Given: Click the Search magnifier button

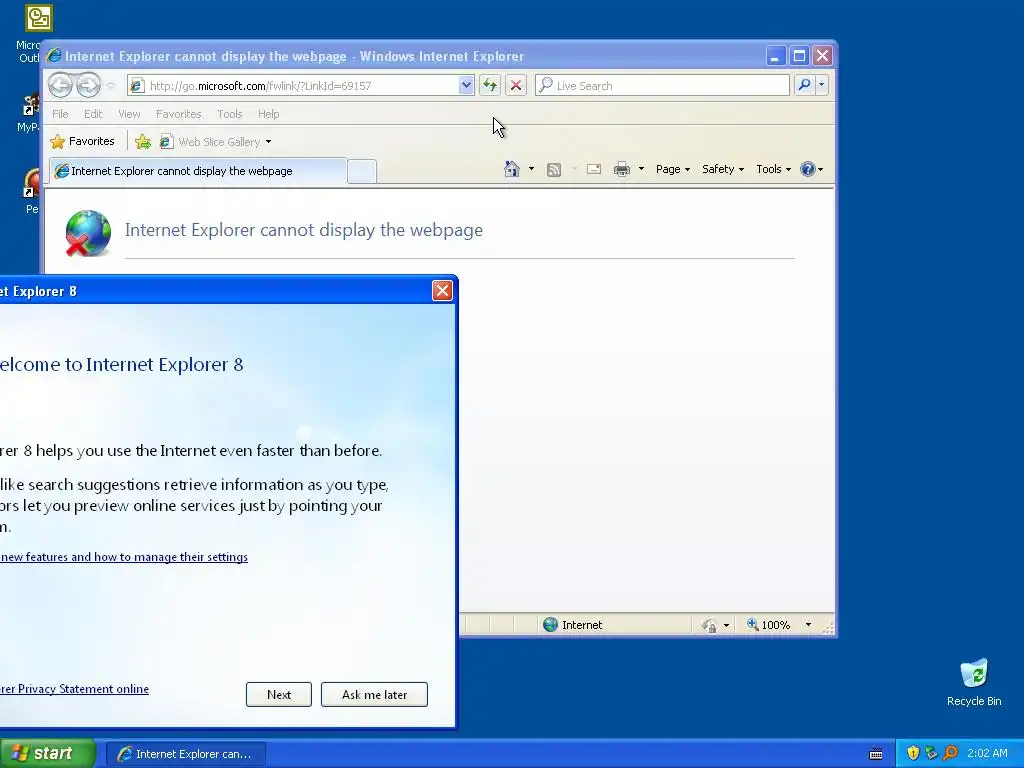Looking at the screenshot, I should (805, 85).
